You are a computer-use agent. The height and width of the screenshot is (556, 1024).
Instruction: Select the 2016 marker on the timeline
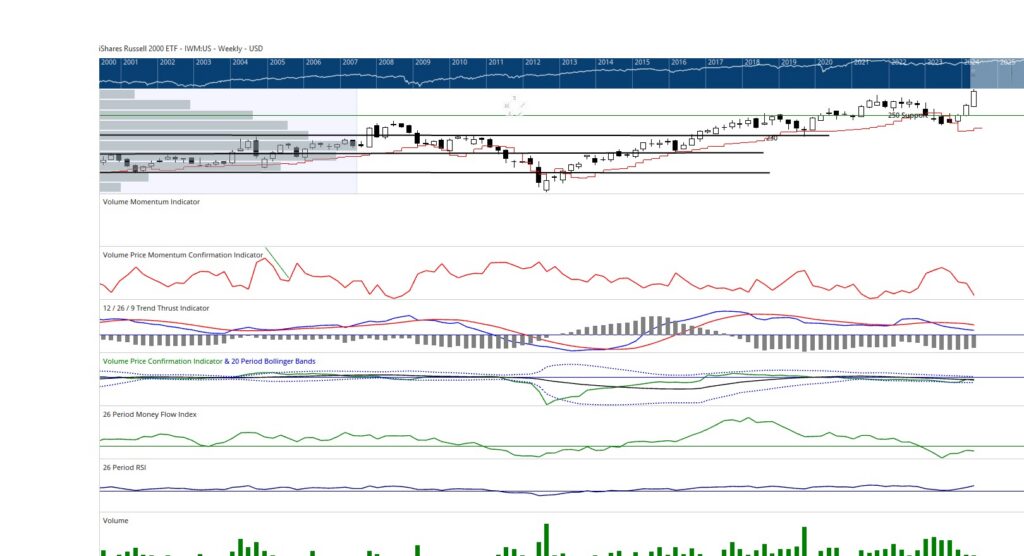pos(678,62)
